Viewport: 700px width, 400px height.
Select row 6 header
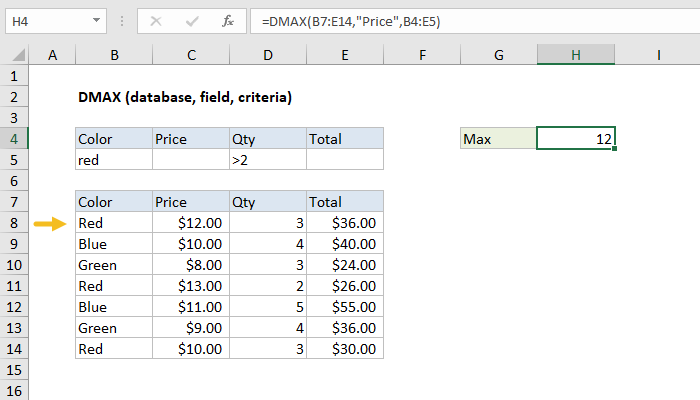click(14, 181)
